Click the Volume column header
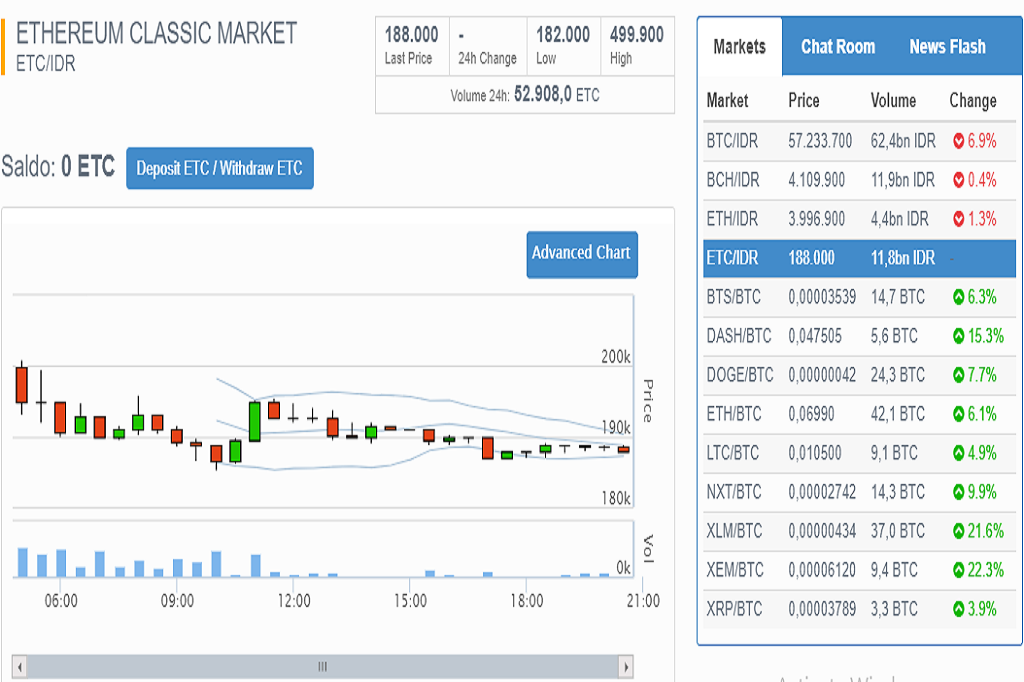The height and width of the screenshot is (682, 1024). click(893, 101)
